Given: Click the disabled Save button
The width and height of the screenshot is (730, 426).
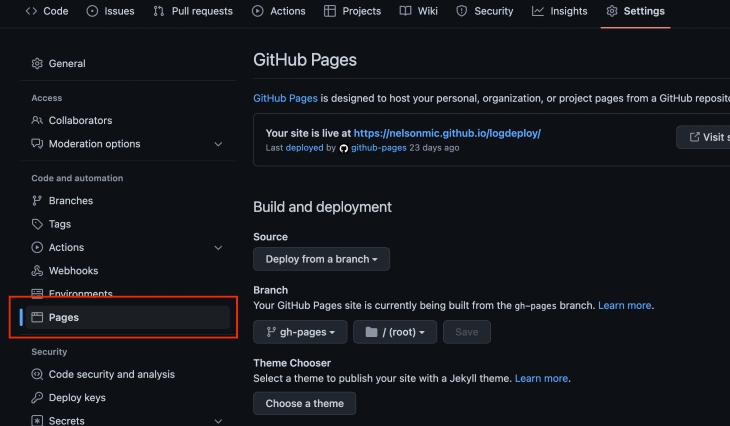Looking at the screenshot, I should pyautogui.click(x=466, y=332).
